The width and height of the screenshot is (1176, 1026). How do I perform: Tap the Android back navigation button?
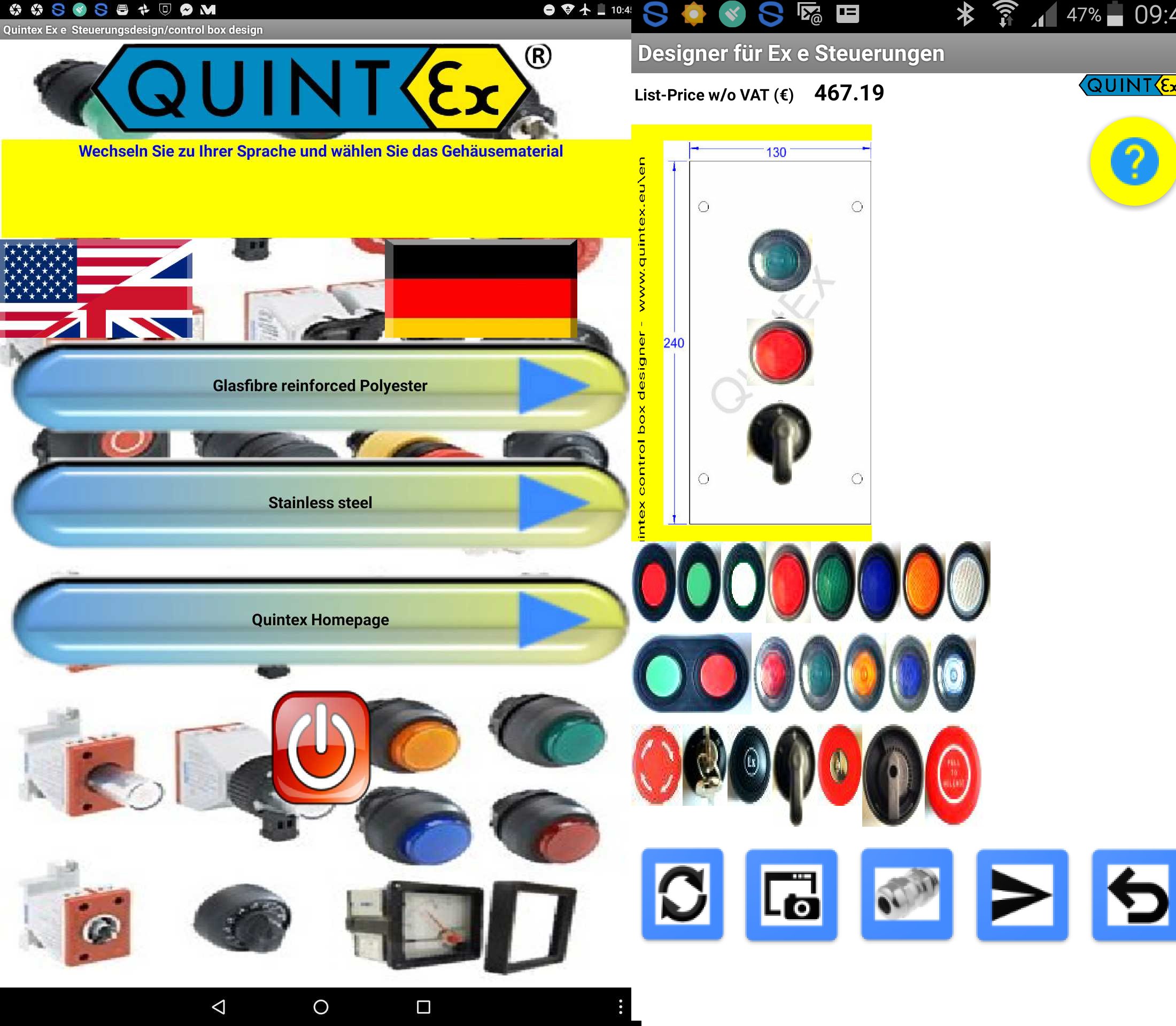click(x=218, y=1007)
